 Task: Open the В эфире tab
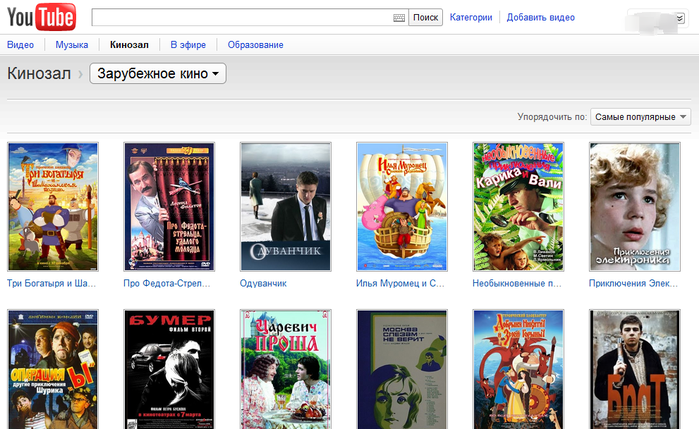pos(188,45)
